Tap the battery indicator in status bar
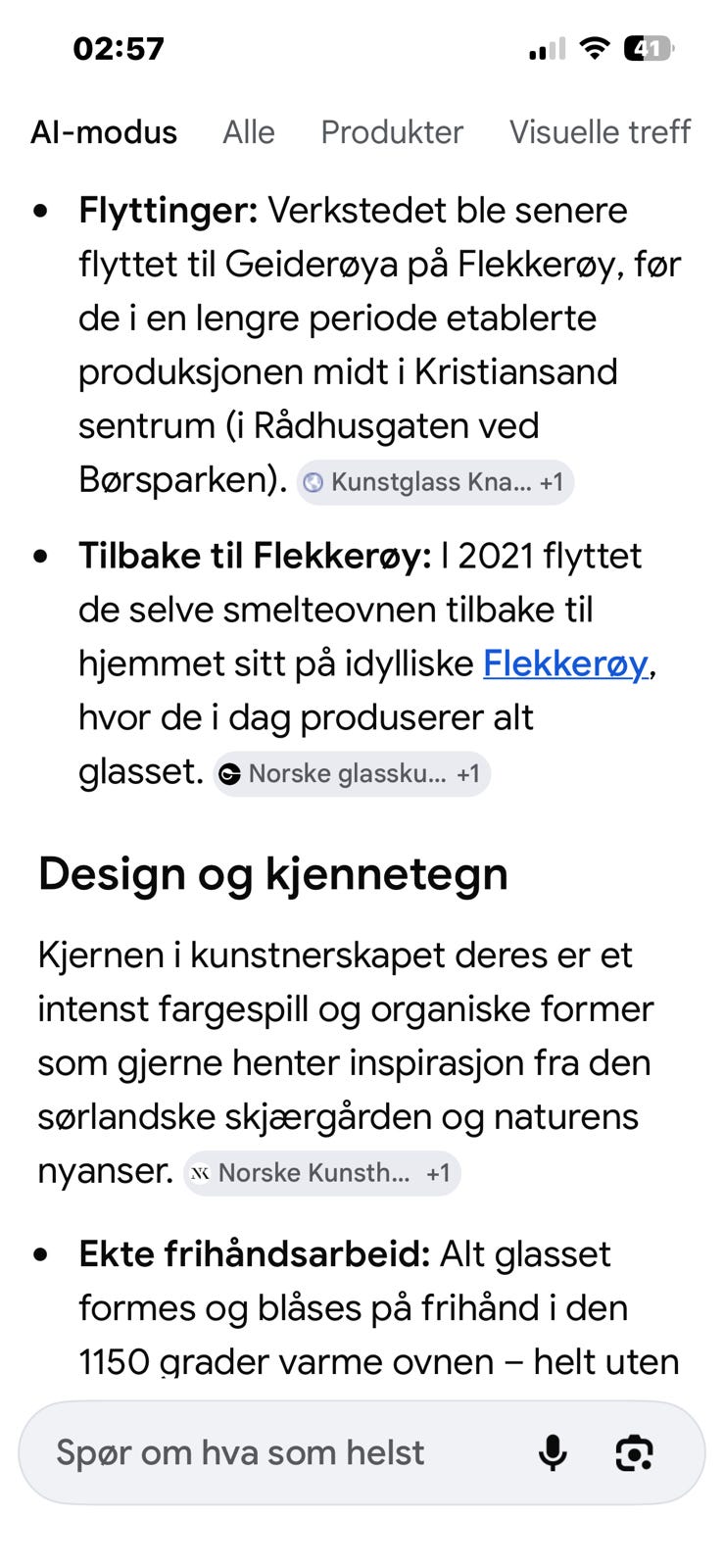Viewport: 724px width, 1568px height. click(649, 48)
